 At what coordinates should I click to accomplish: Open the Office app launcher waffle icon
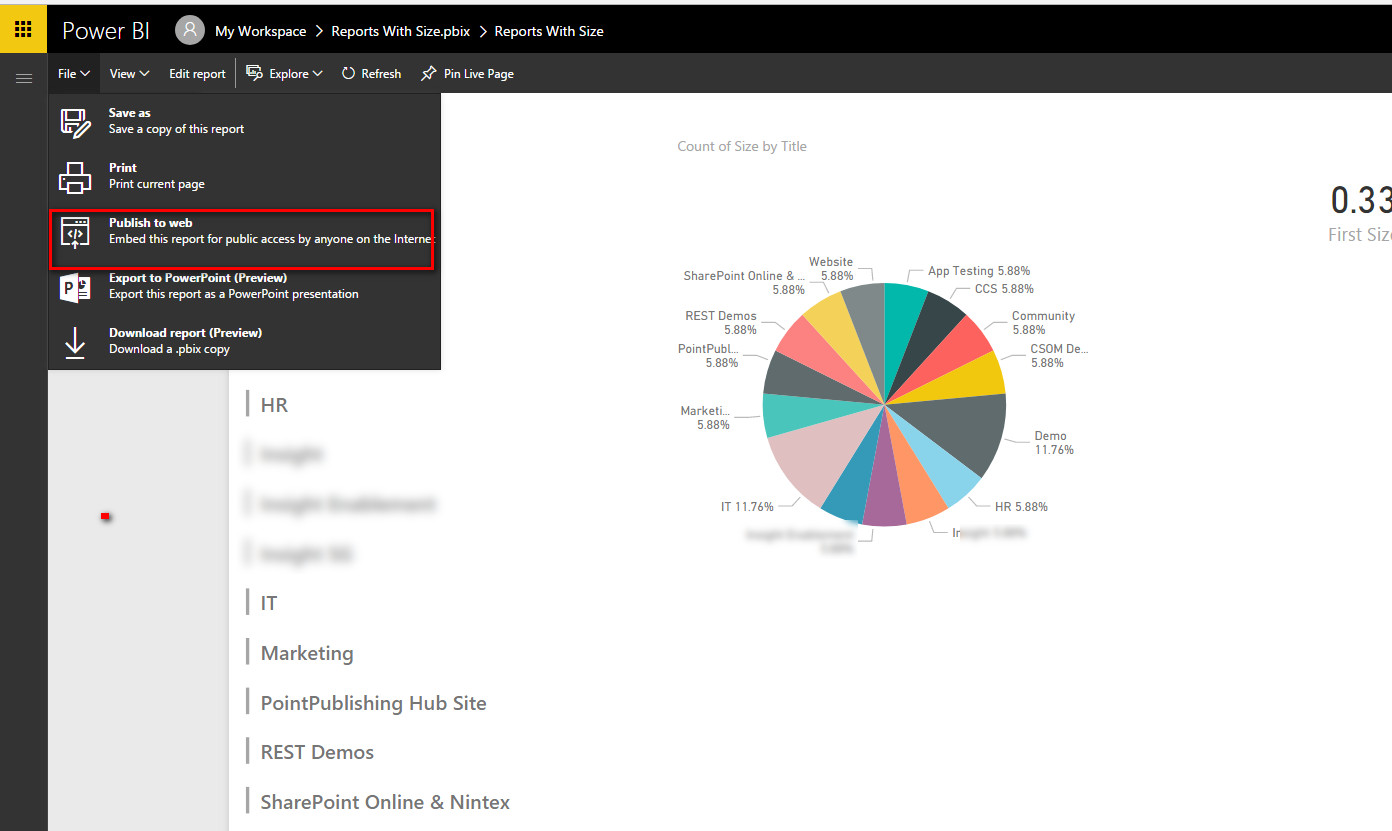(x=22, y=28)
